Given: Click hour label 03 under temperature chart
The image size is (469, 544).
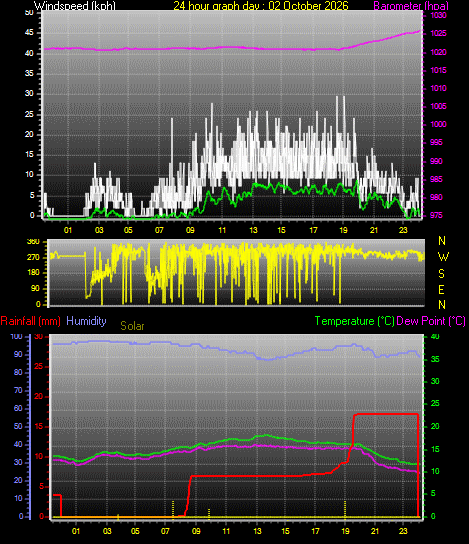Looking at the screenshot, I should click(107, 531).
